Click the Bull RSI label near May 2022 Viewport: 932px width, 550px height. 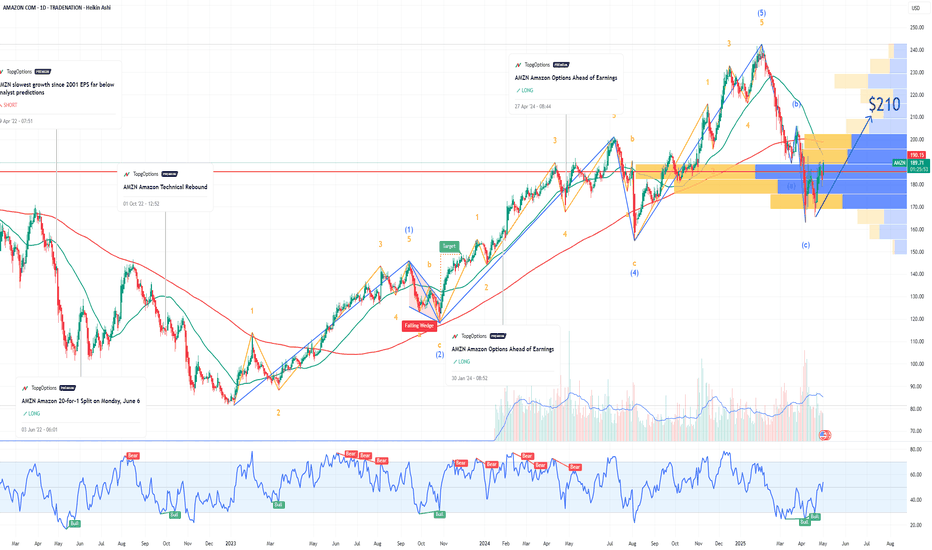(x=74, y=523)
